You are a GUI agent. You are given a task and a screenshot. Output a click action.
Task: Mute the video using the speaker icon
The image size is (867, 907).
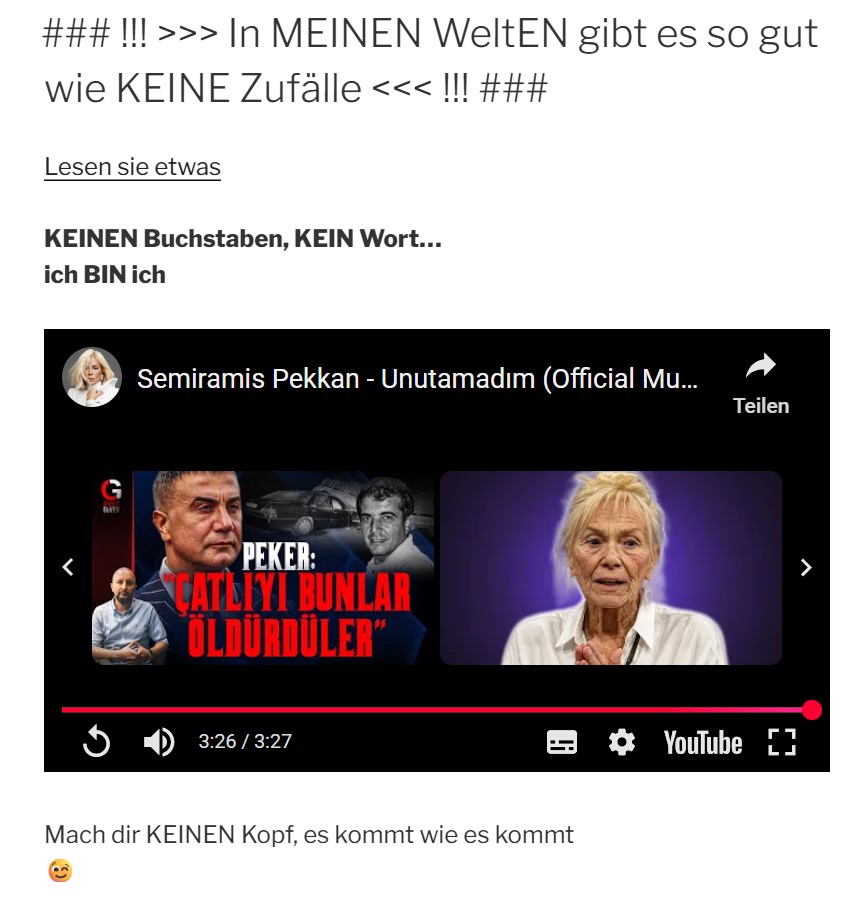[158, 742]
